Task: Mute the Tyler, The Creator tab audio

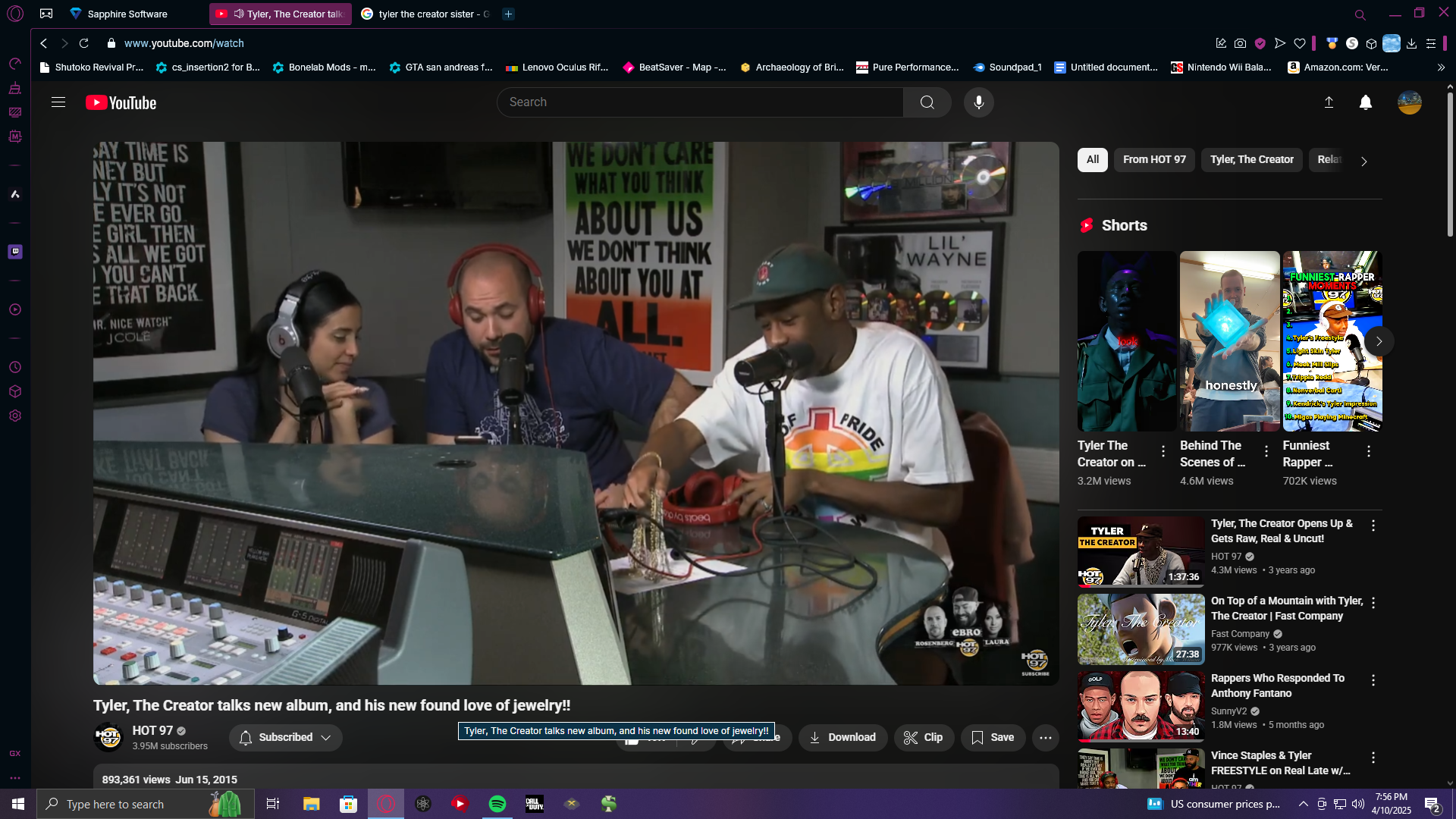Action: tap(239, 14)
